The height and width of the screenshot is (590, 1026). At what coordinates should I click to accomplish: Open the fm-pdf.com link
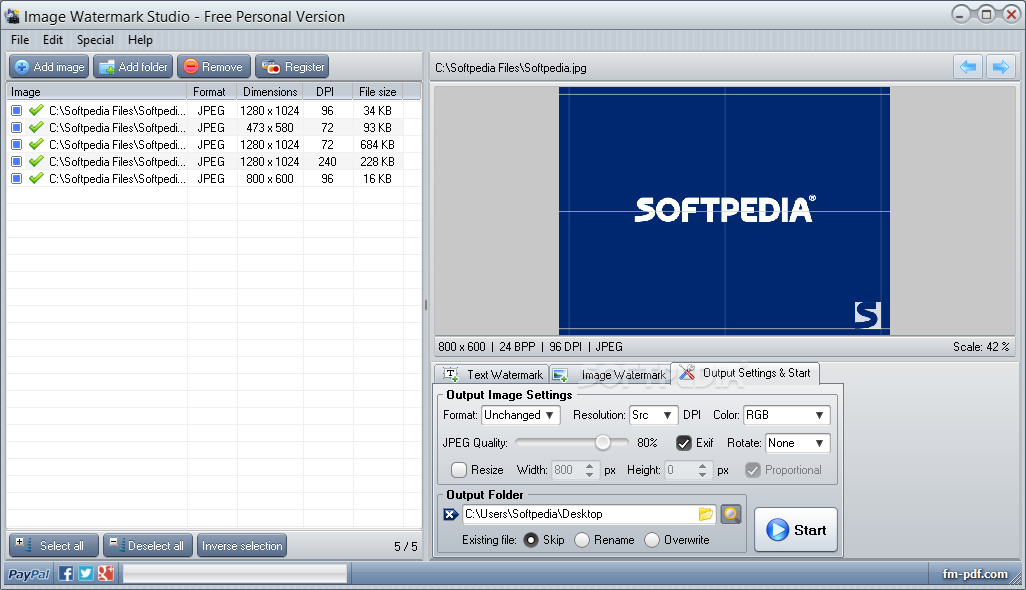pos(975,574)
